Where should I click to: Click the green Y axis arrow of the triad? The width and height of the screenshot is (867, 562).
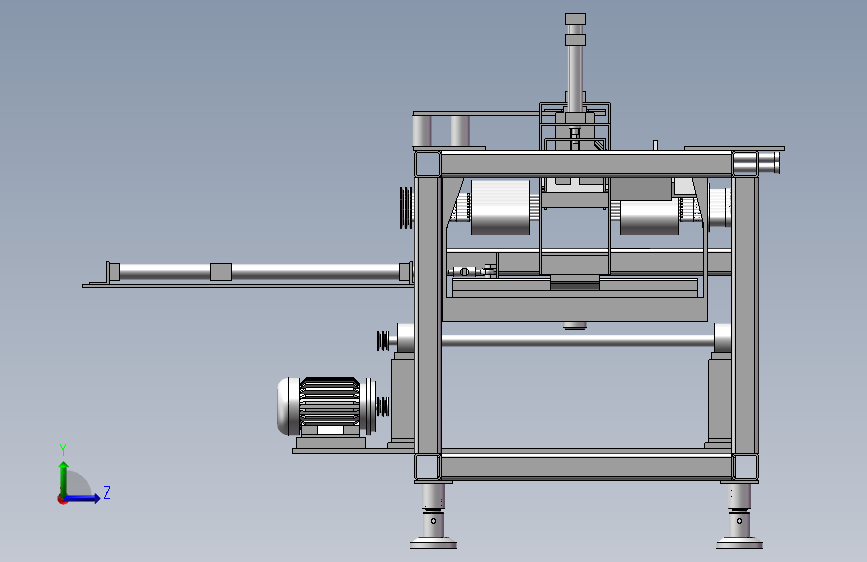pyautogui.click(x=64, y=477)
